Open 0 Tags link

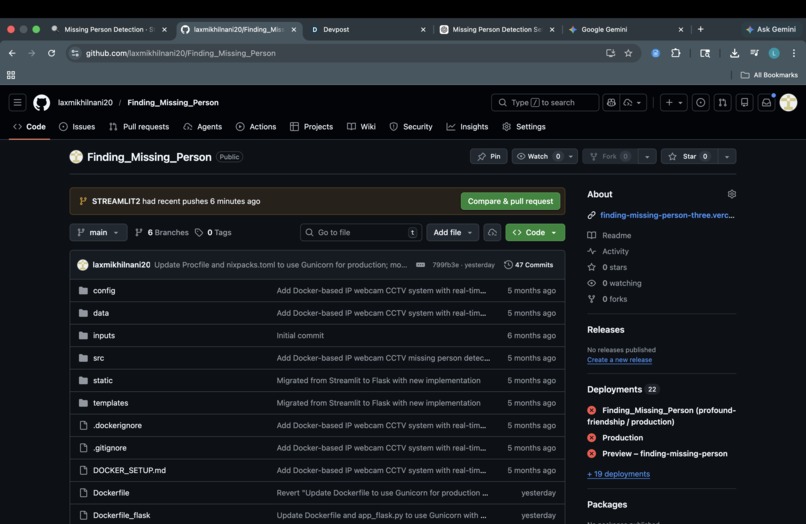(x=213, y=232)
